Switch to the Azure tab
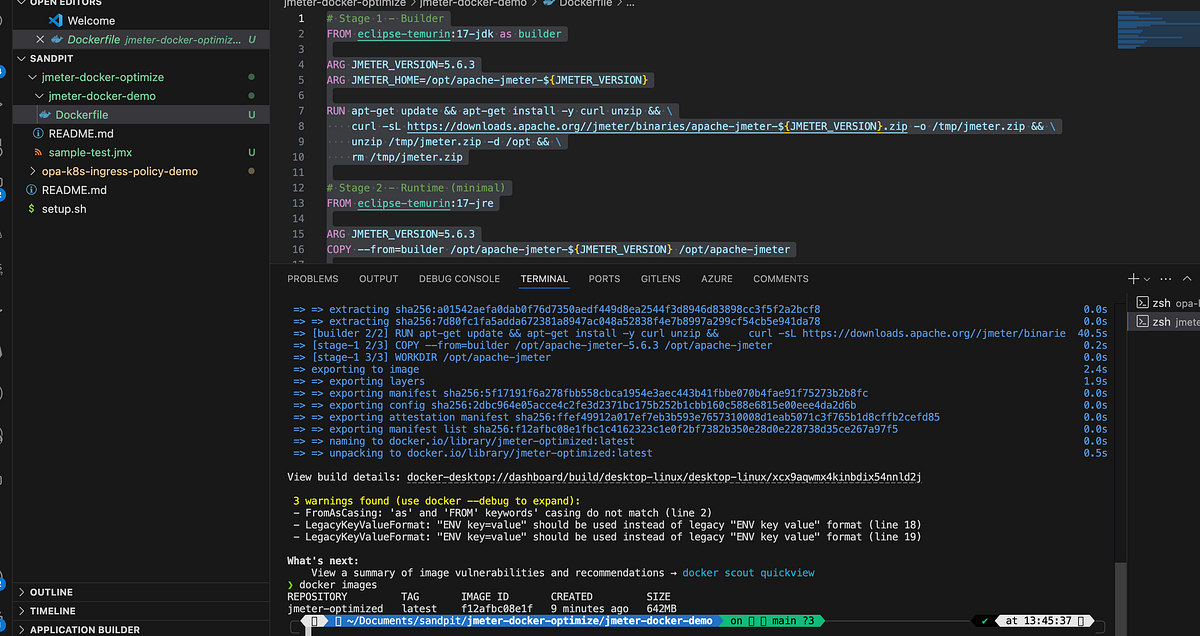 [717, 279]
